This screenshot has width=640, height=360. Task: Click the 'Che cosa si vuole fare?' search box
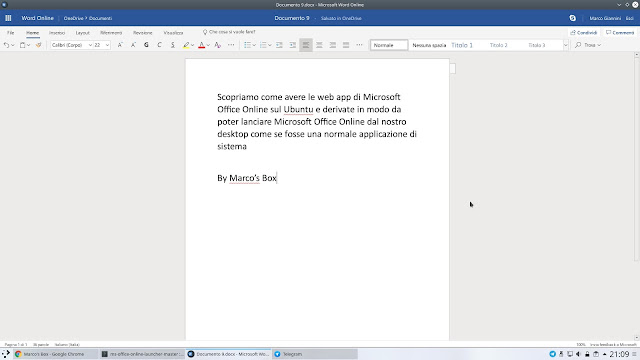(229, 32)
